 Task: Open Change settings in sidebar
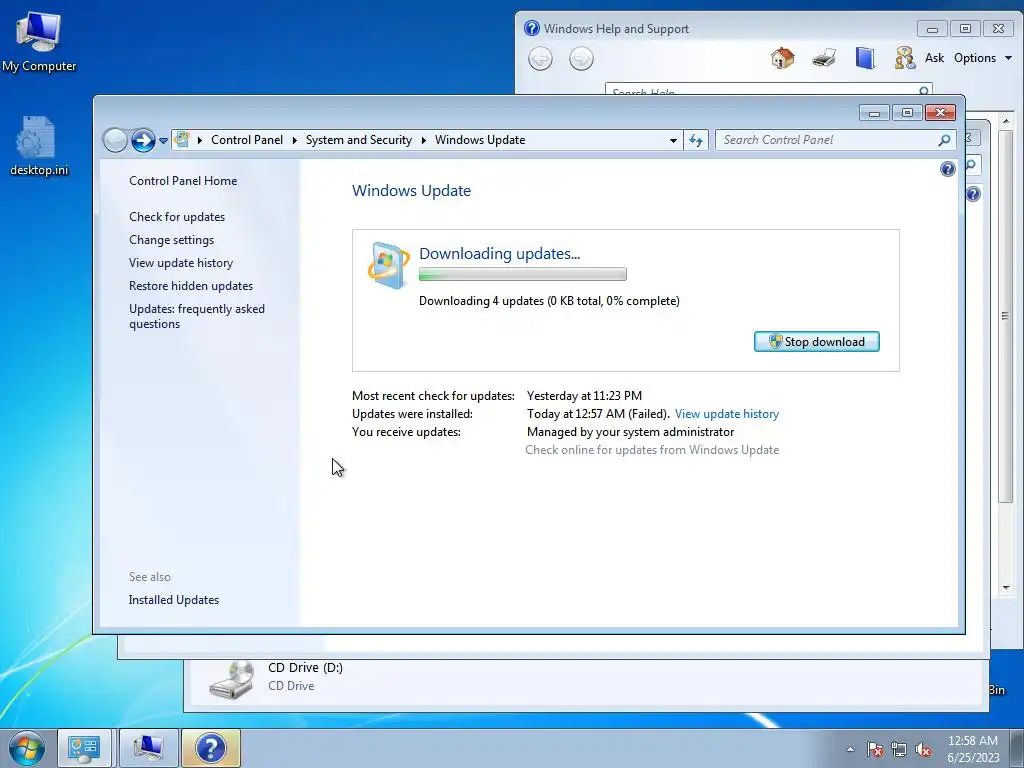[x=172, y=240]
